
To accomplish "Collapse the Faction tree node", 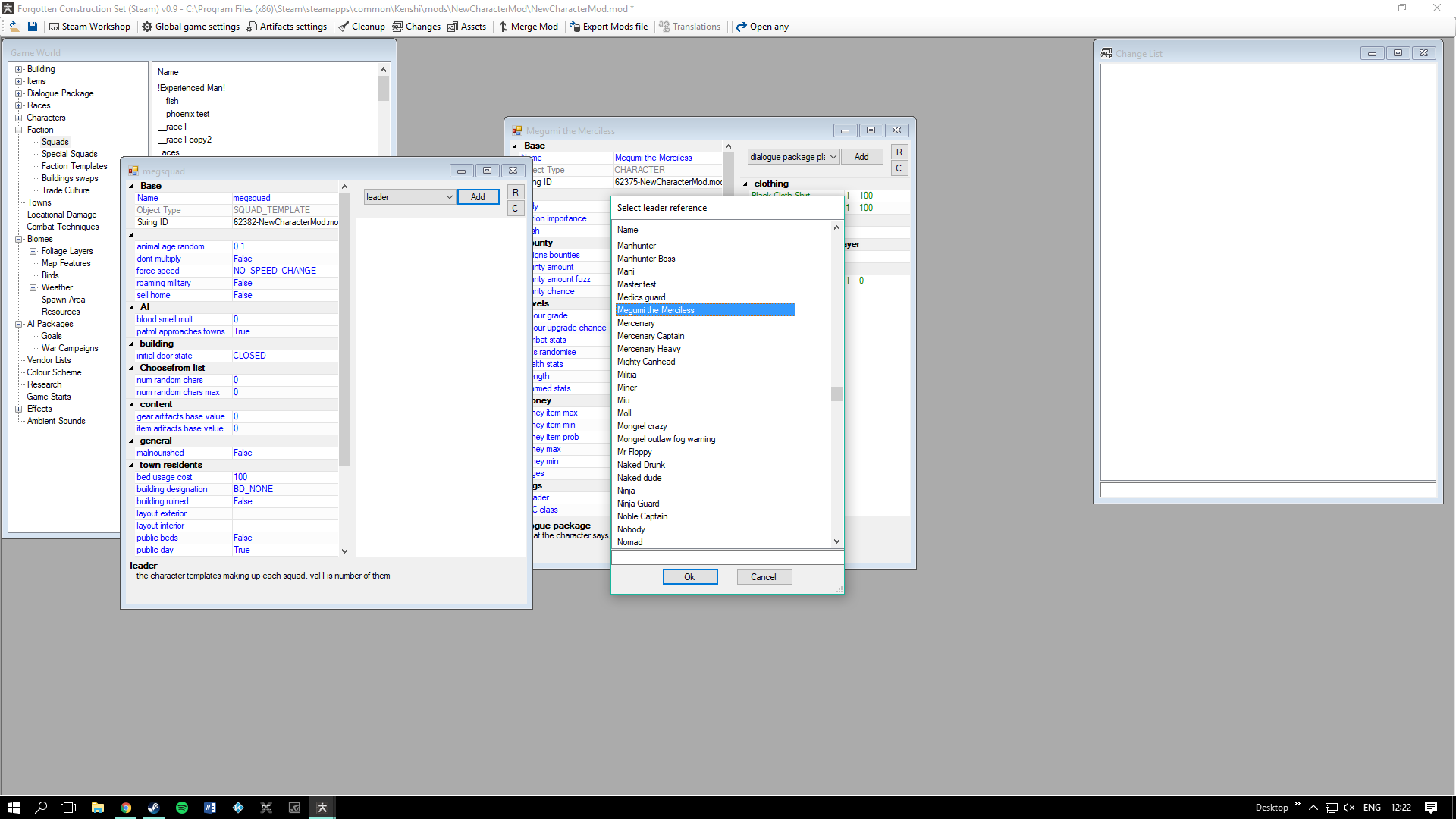I will point(19,130).
